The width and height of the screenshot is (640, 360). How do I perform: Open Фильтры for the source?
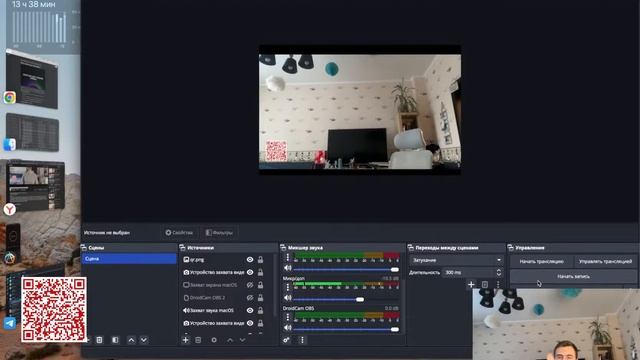[x=219, y=233]
